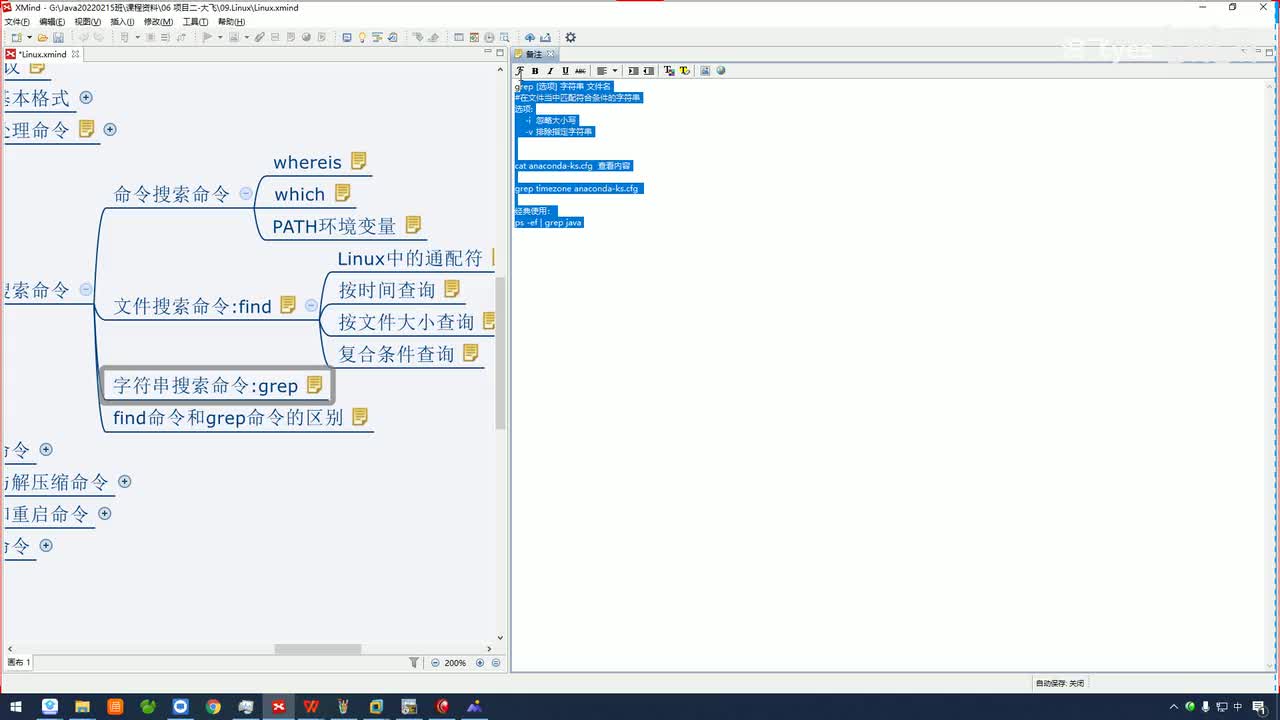The width and height of the screenshot is (1280, 720).
Task: Open note icon on 复合条件查询 topic
Action: (x=471, y=352)
